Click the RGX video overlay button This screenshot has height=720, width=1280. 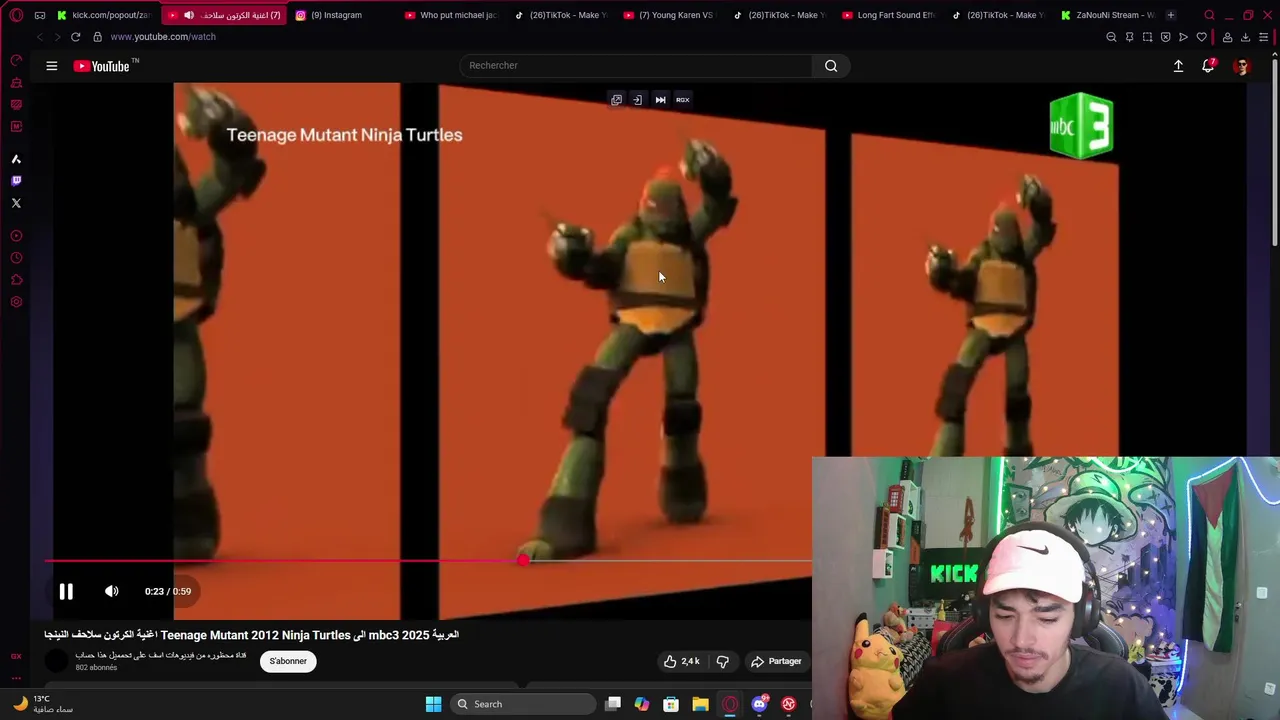(x=682, y=100)
